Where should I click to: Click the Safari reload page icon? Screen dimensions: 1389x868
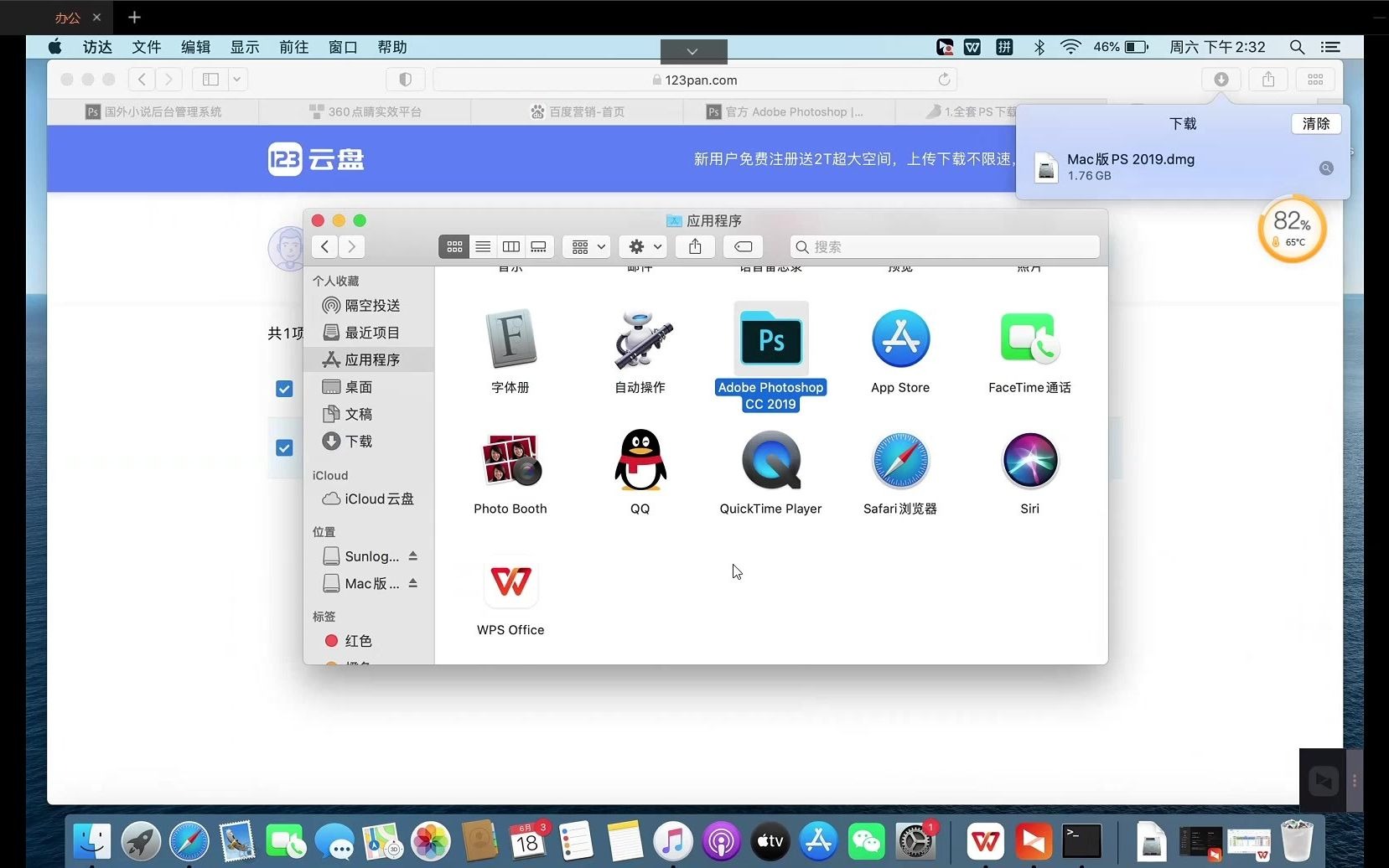click(944, 80)
